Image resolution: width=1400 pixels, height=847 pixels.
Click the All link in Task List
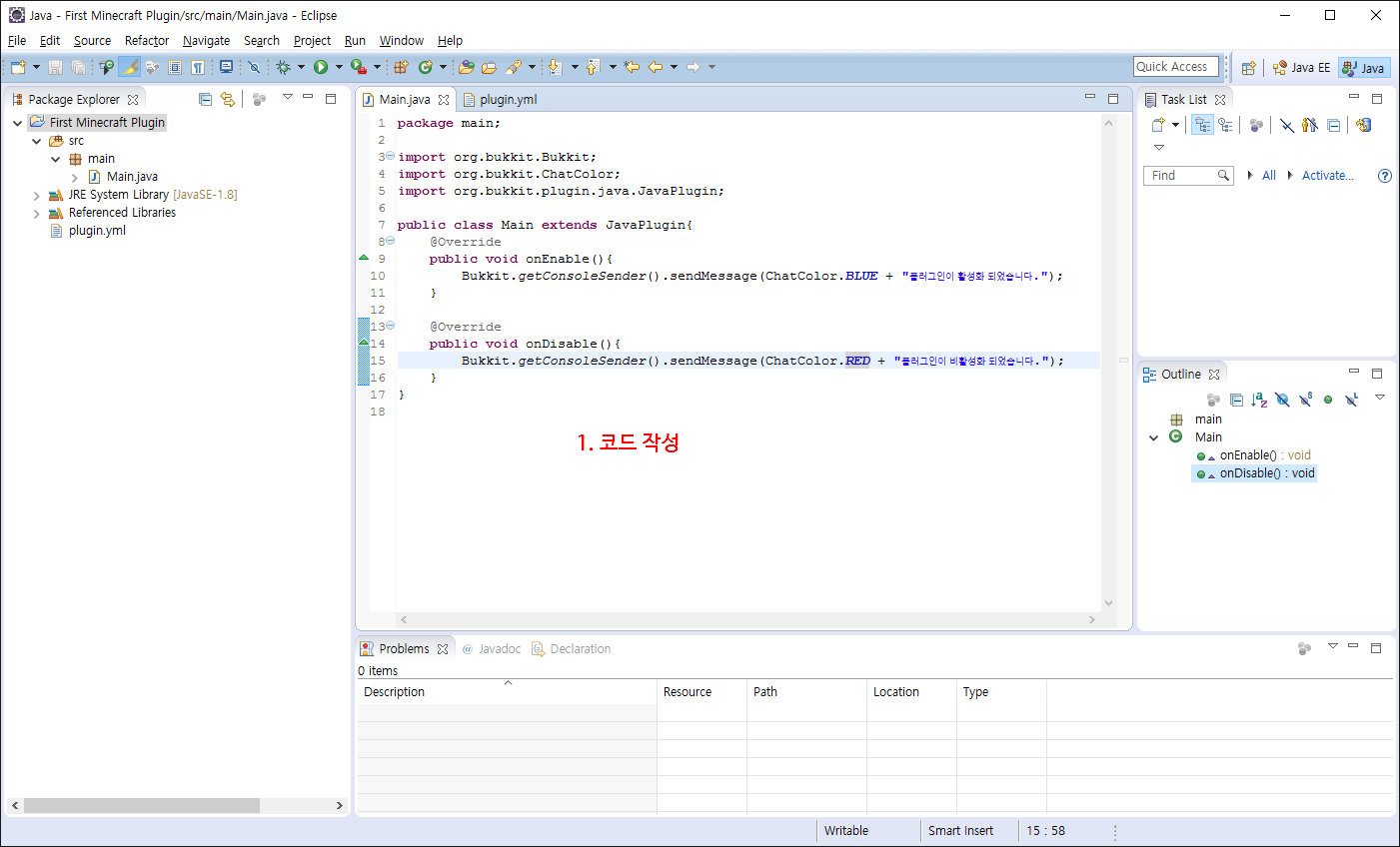pyautogui.click(x=1269, y=176)
